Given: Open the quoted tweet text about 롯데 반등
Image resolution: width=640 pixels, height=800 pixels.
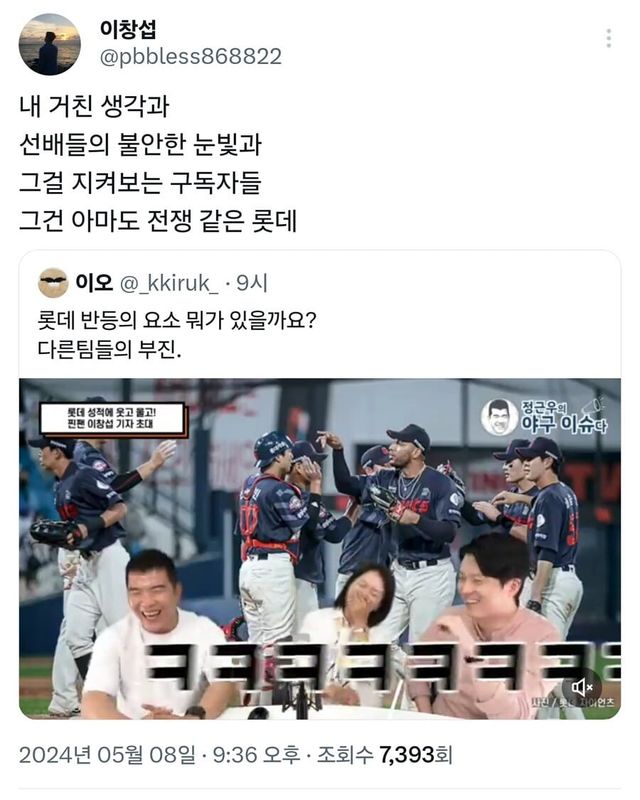Looking at the screenshot, I should (x=177, y=335).
